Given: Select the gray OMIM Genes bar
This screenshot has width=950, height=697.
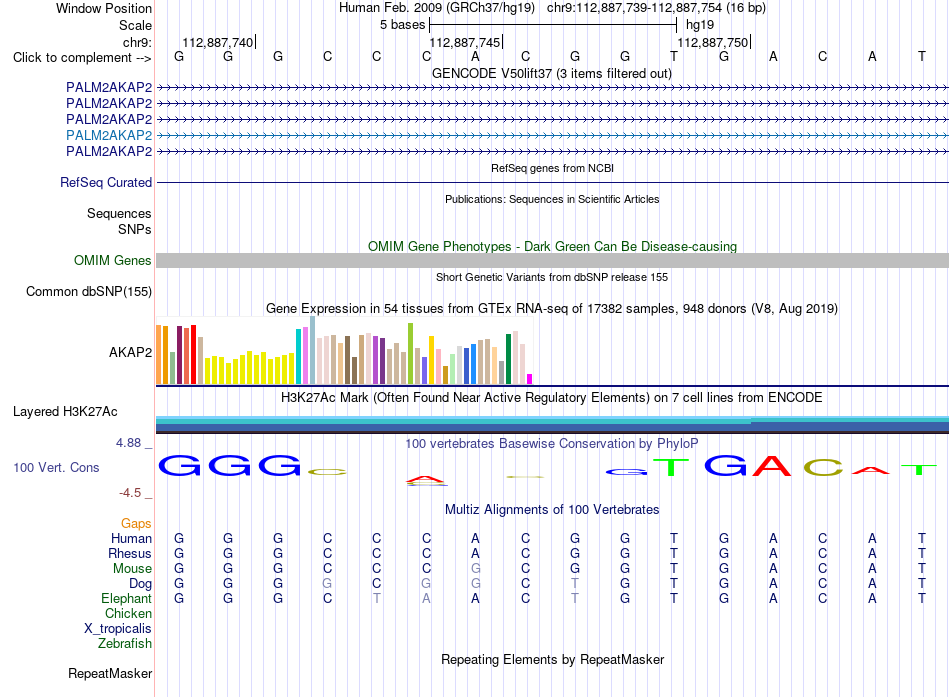Looking at the screenshot, I should pyautogui.click(x=552, y=261).
